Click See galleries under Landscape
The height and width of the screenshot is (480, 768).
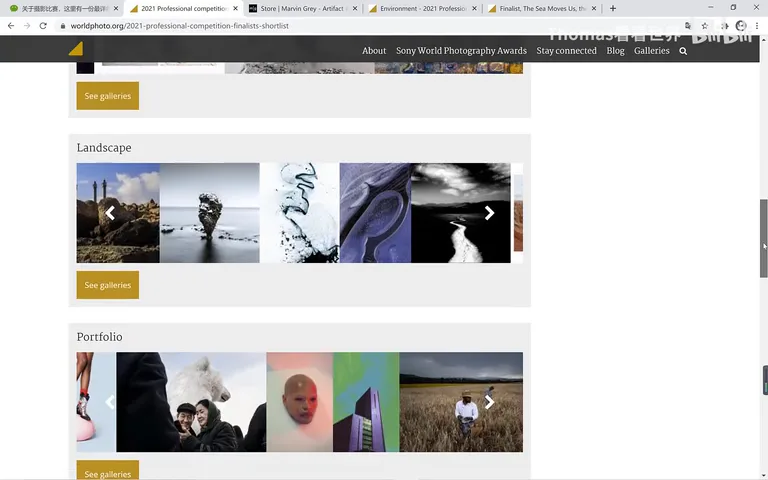(x=108, y=285)
